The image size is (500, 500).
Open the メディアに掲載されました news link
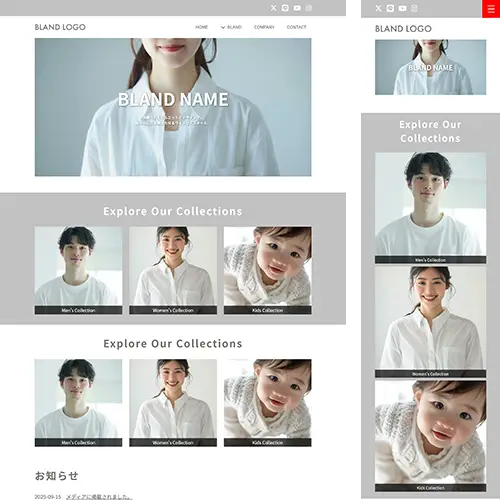tap(99, 497)
